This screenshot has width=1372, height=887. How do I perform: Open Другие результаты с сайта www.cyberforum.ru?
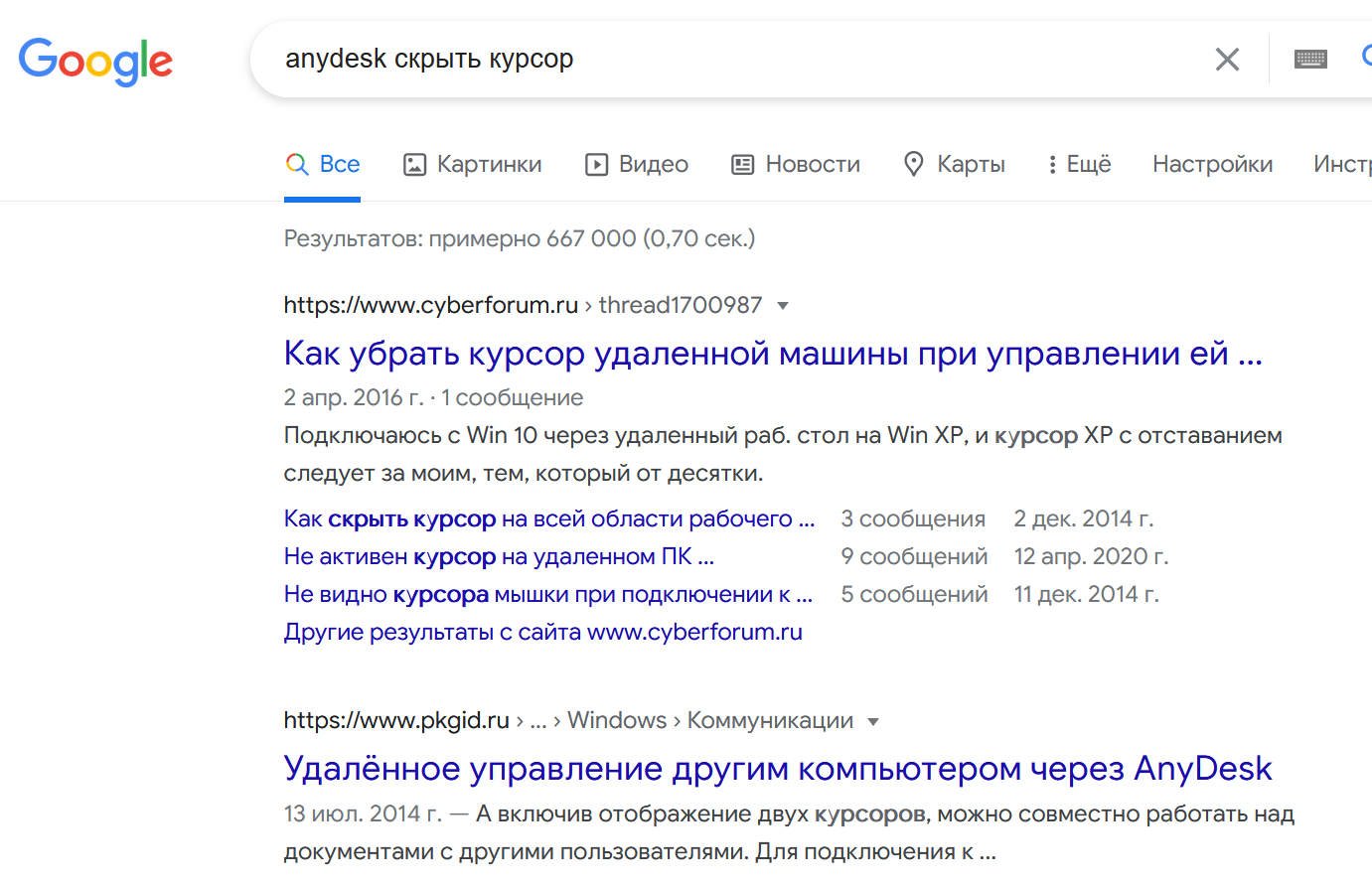(x=543, y=632)
